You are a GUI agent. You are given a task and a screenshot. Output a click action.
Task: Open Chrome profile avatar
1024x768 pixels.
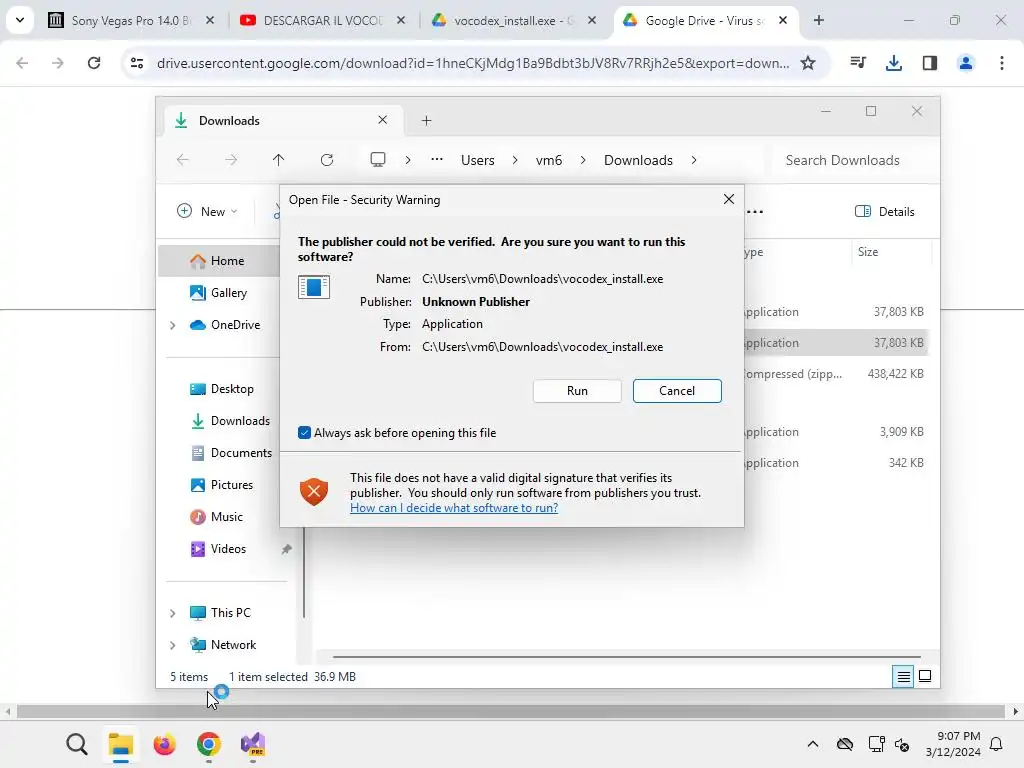click(965, 63)
